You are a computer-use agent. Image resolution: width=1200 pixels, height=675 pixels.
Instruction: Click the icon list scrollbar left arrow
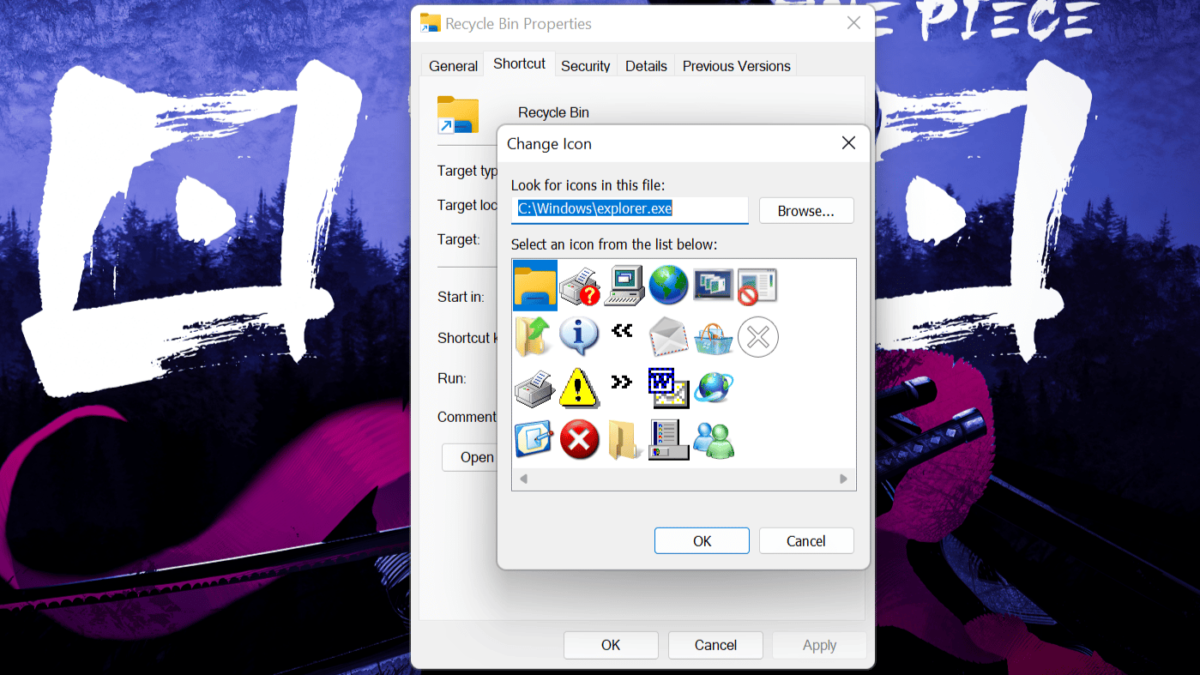(523, 479)
